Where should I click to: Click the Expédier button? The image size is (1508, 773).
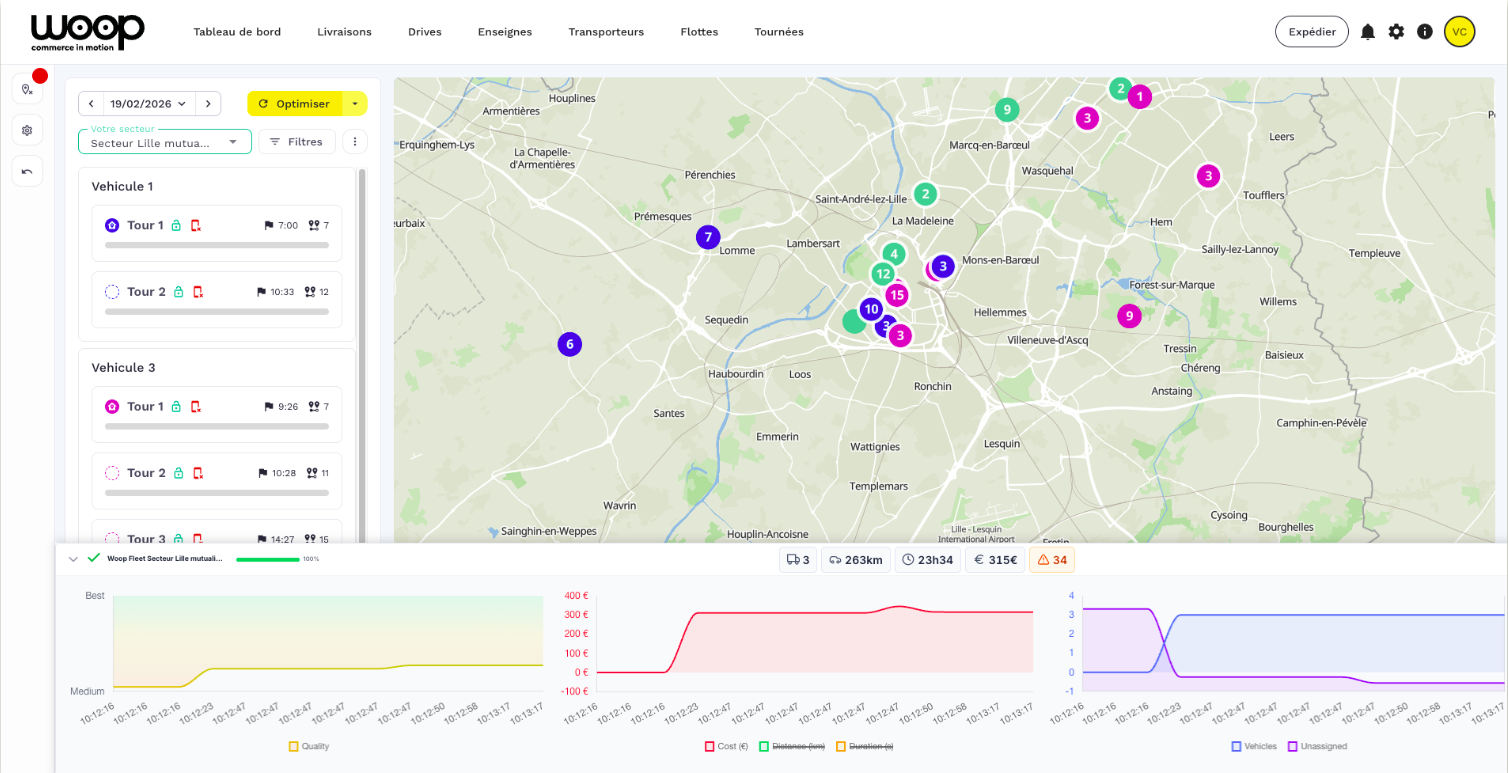tap(1311, 32)
